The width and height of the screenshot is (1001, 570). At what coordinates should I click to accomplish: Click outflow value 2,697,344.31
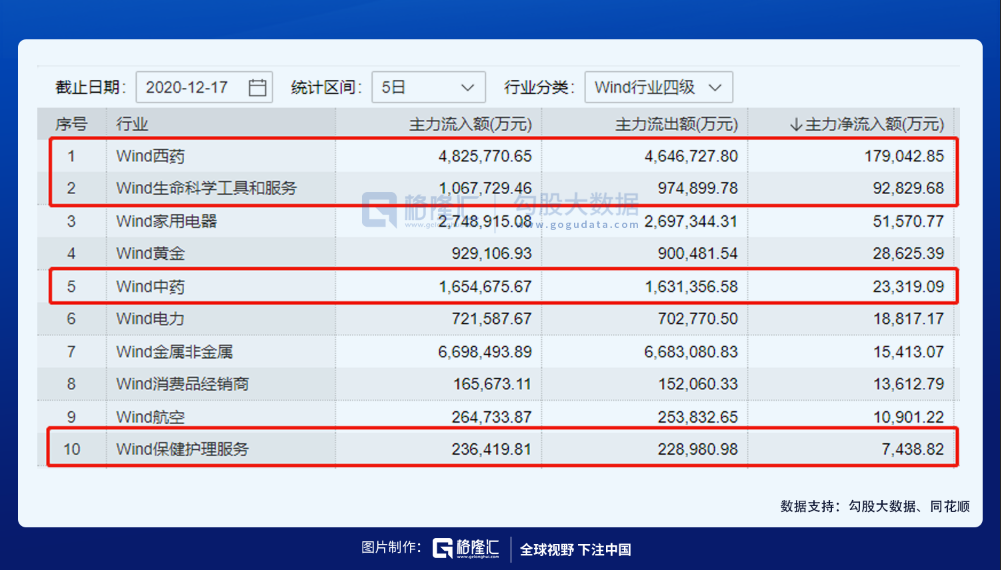(x=691, y=221)
